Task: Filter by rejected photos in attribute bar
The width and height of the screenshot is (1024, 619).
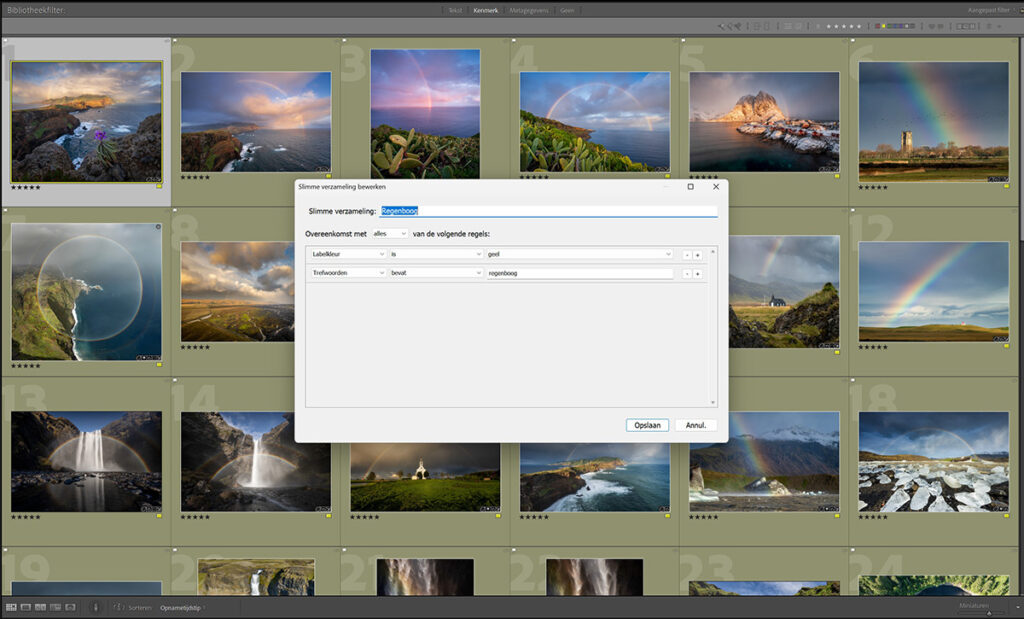Action: 738,26
